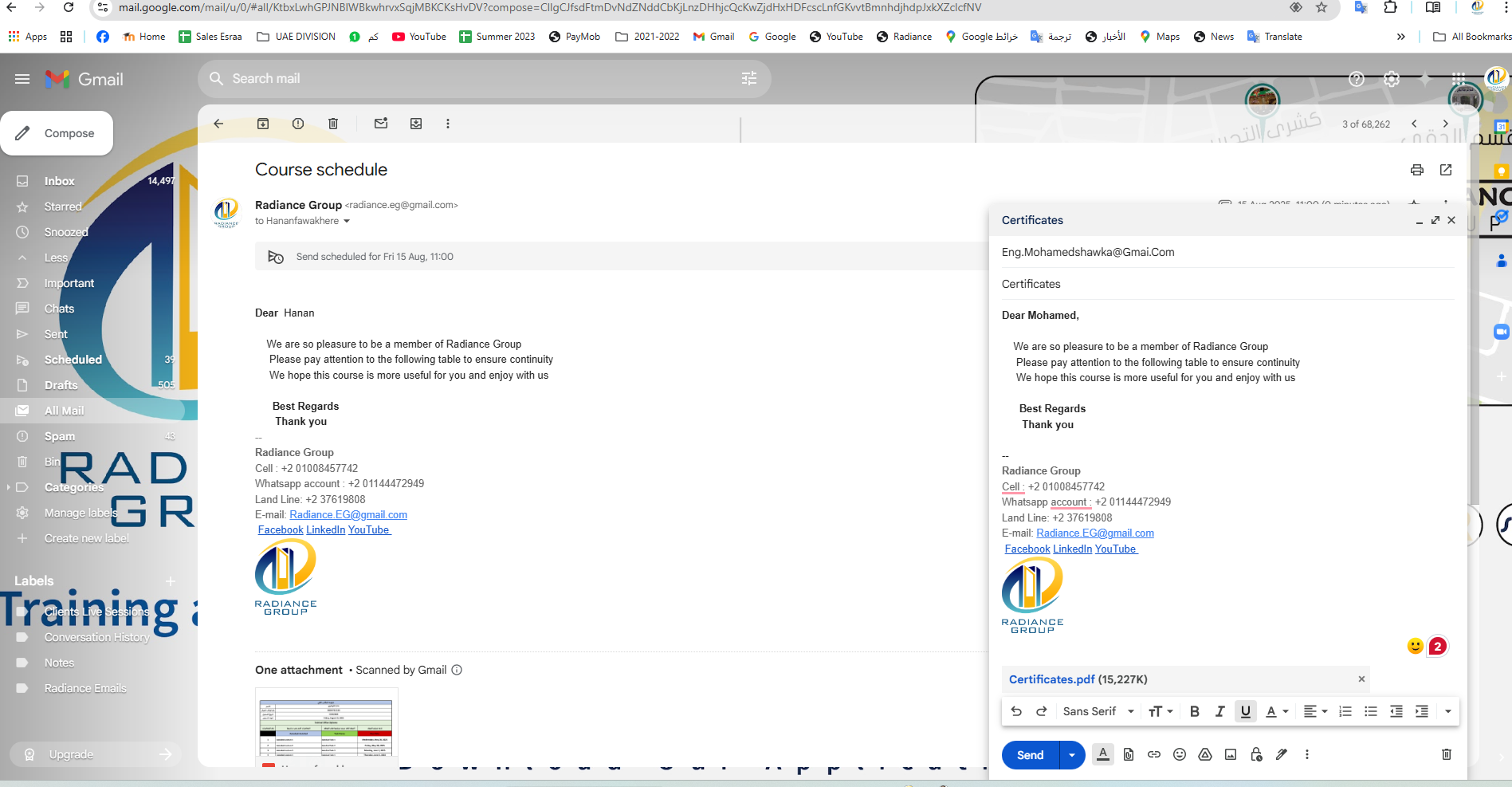Open Certificates.pdf attachment link
Viewport: 1512px width, 787px height.
tap(1051, 679)
